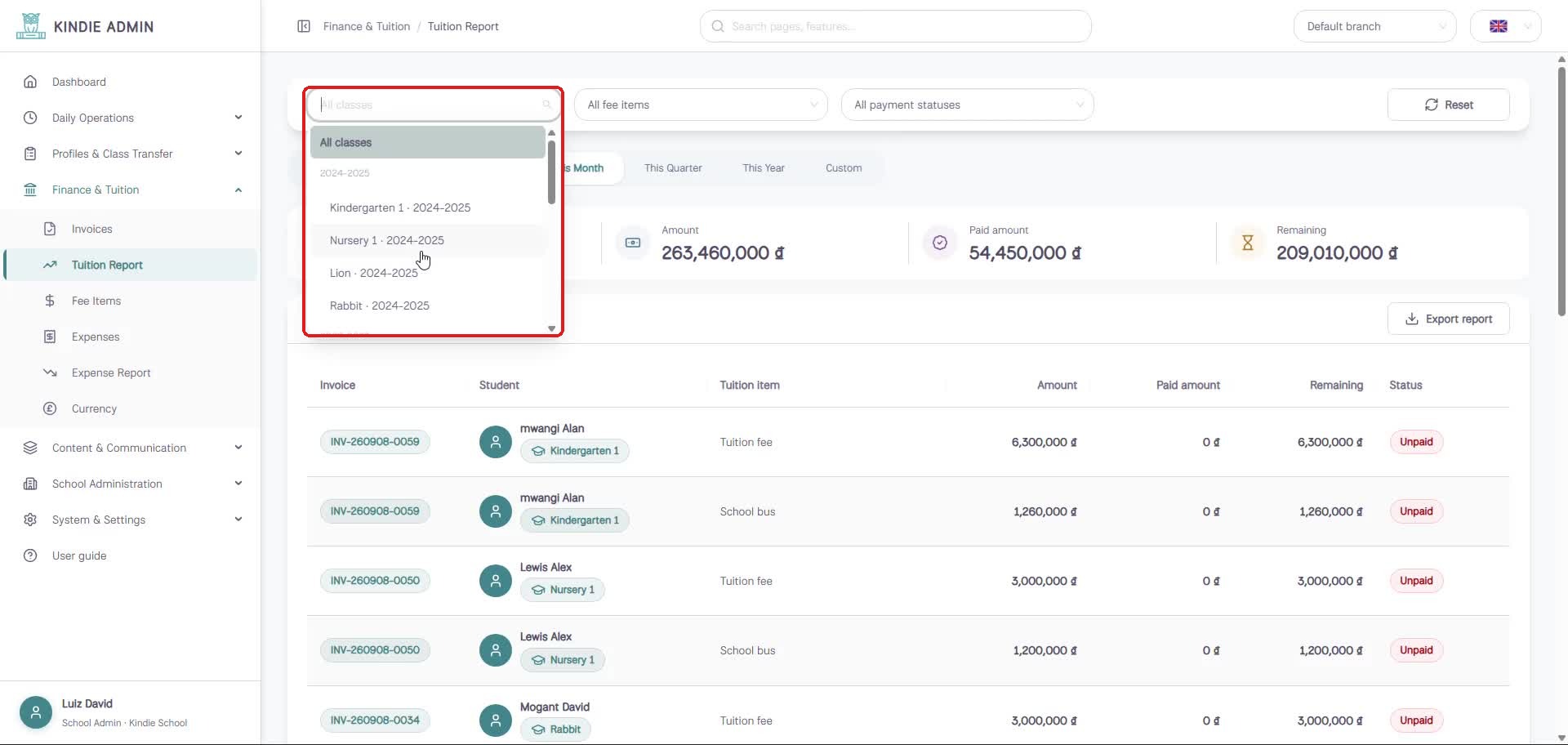Image resolution: width=1568 pixels, height=745 pixels.
Task: Click the Kindergarten 1 tag for School bus row
Action: point(575,520)
